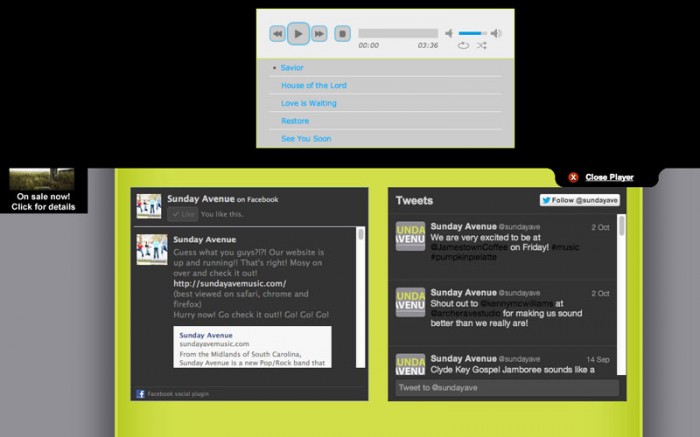Click avatar of Jamestown Coffee tweet
This screenshot has width=700, height=437.
(x=410, y=236)
